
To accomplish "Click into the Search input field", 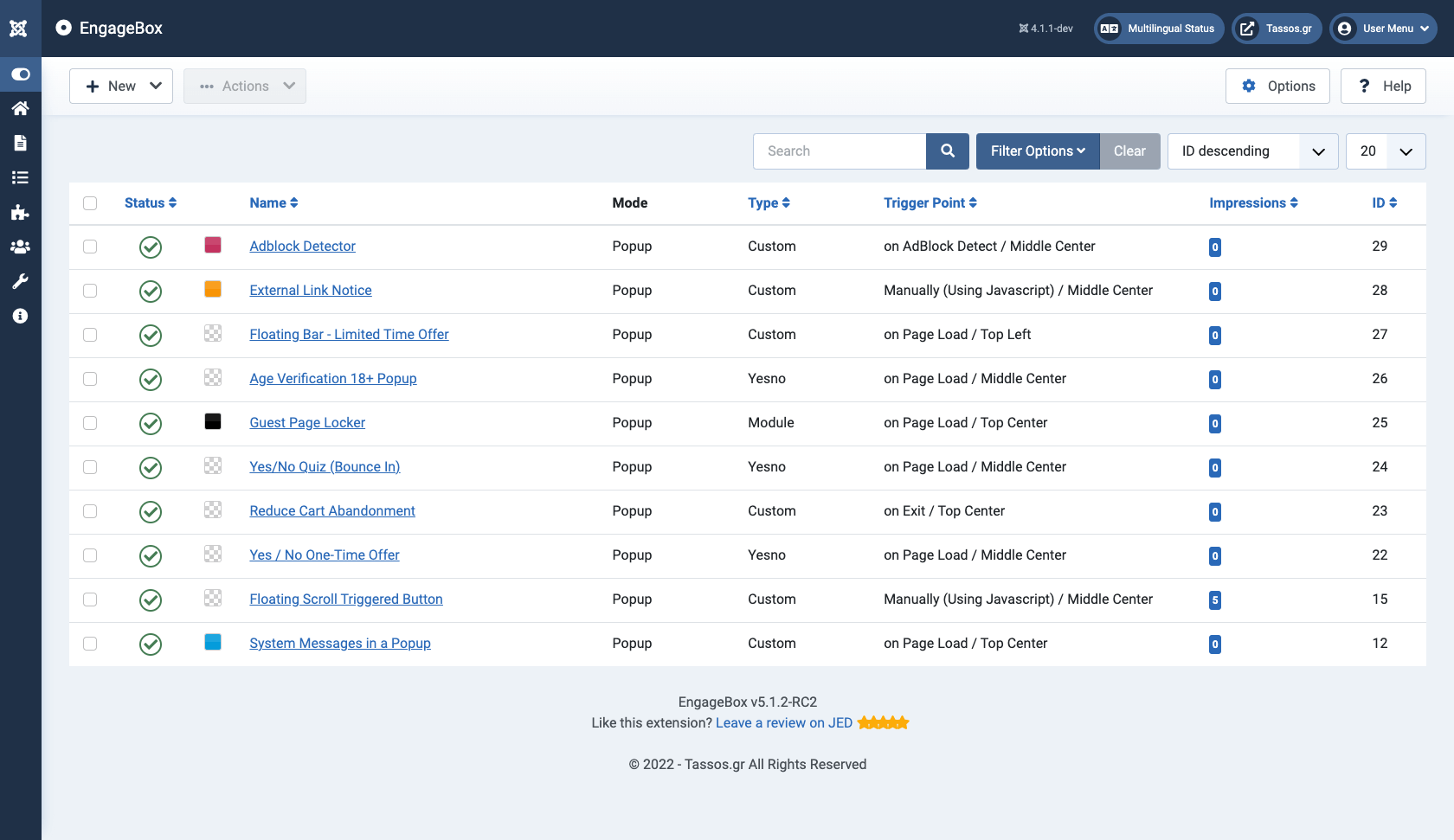I will (x=840, y=151).
